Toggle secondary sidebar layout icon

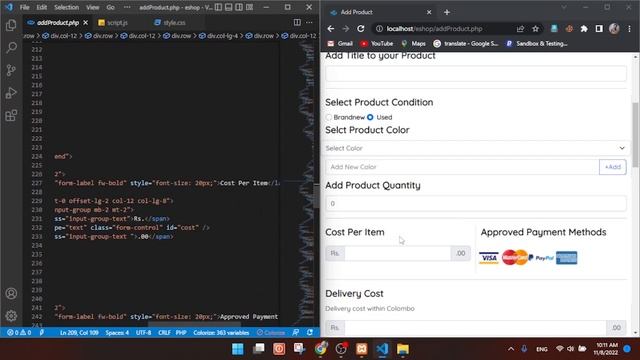pyautogui.click(x=239, y=7)
